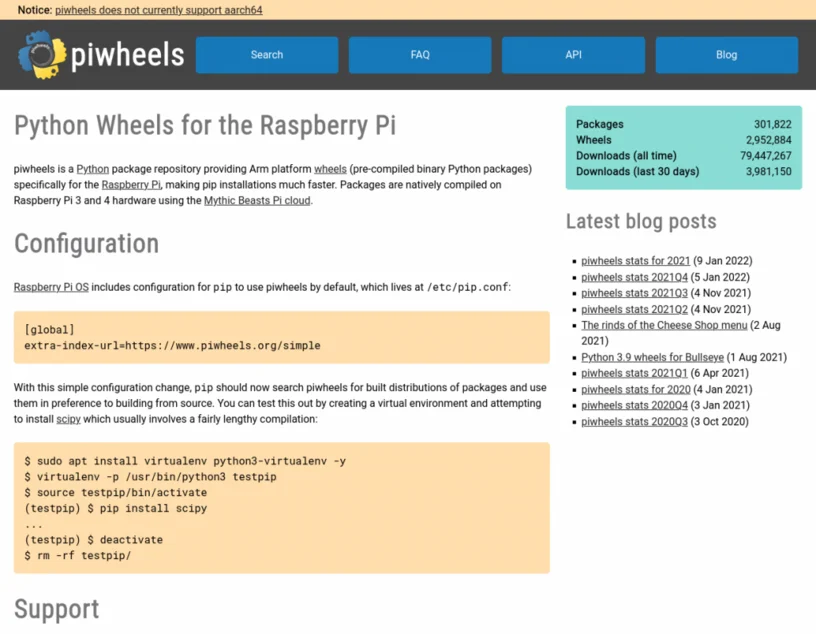
Task: Open the piwheels stats 2021Q4 post
Action: (634, 277)
